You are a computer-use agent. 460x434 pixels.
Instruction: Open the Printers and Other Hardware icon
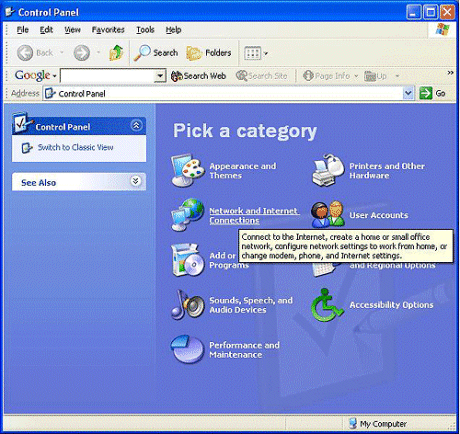pos(328,170)
